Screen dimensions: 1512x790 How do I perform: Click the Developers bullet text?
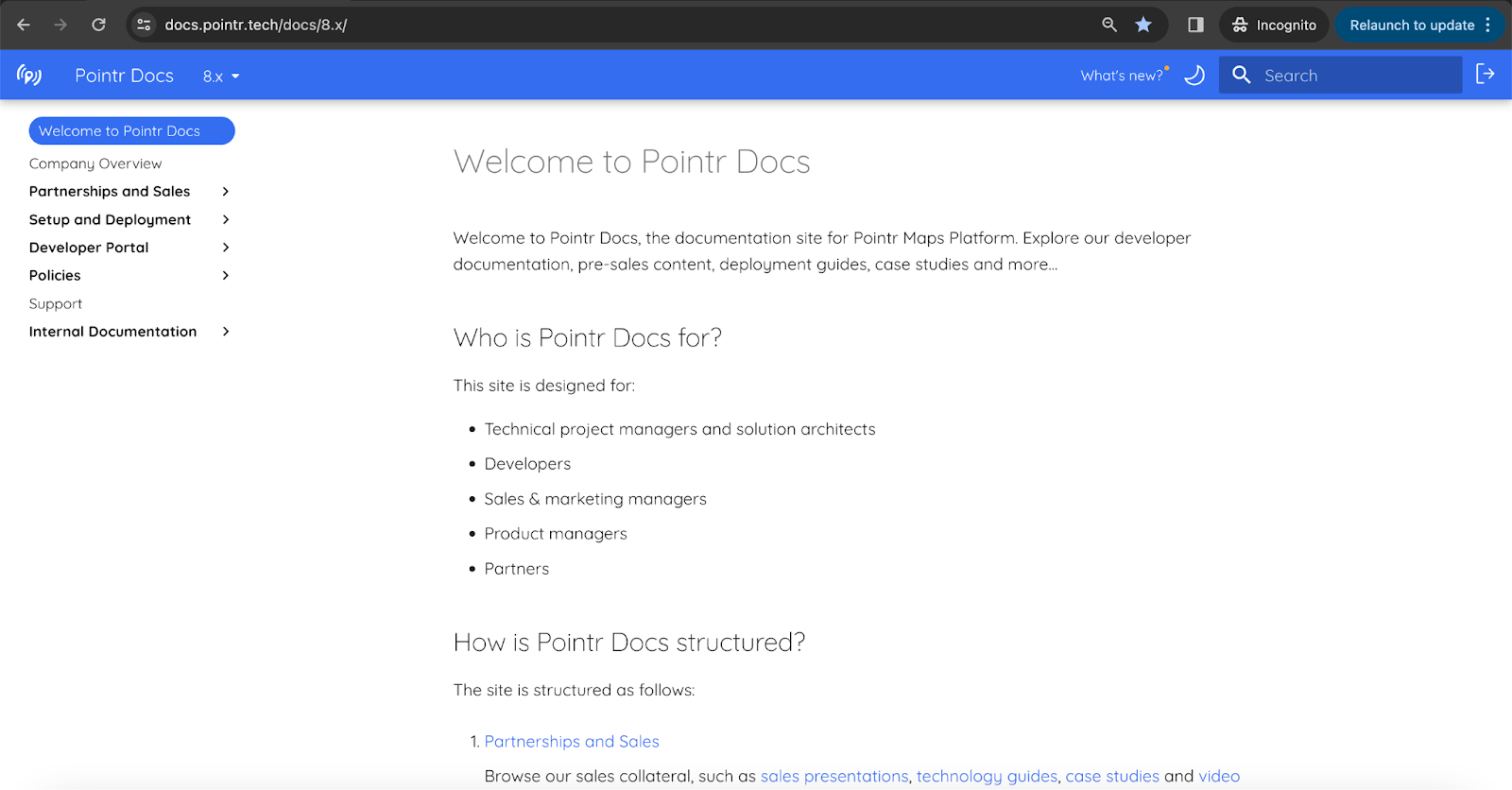[527, 464]
